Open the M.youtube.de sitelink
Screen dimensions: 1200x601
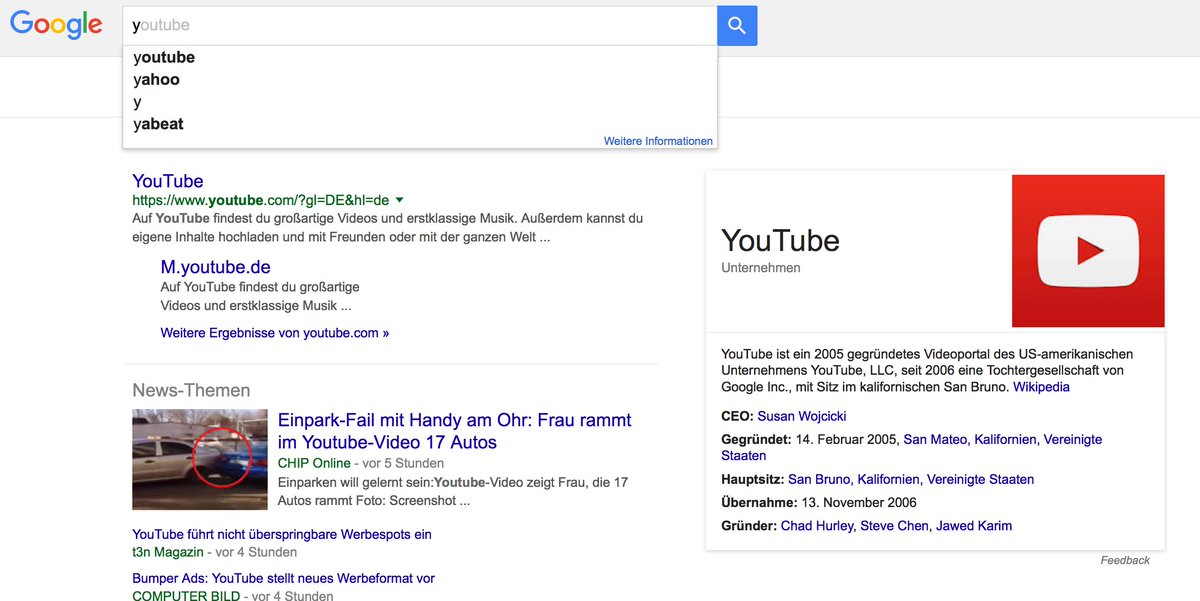point(215,267)
